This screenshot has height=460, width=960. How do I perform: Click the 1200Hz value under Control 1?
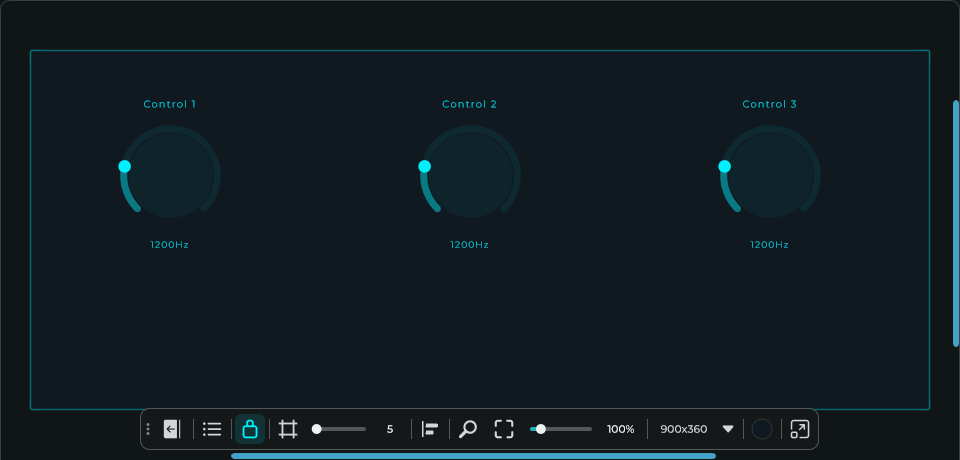[170, 244]
